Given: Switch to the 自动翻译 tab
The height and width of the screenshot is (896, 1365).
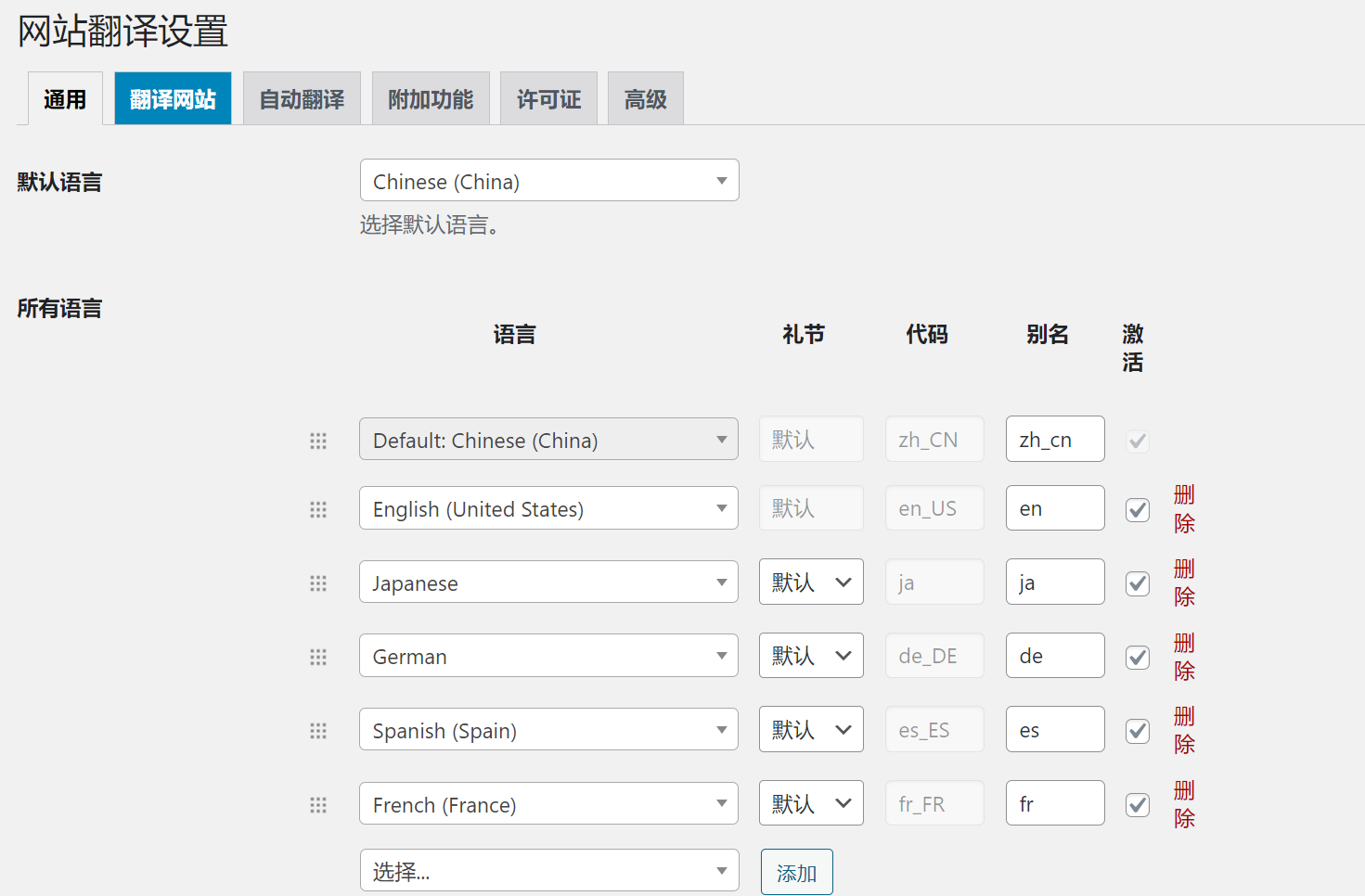Looking at the screenshot, I should pos(301,97).
